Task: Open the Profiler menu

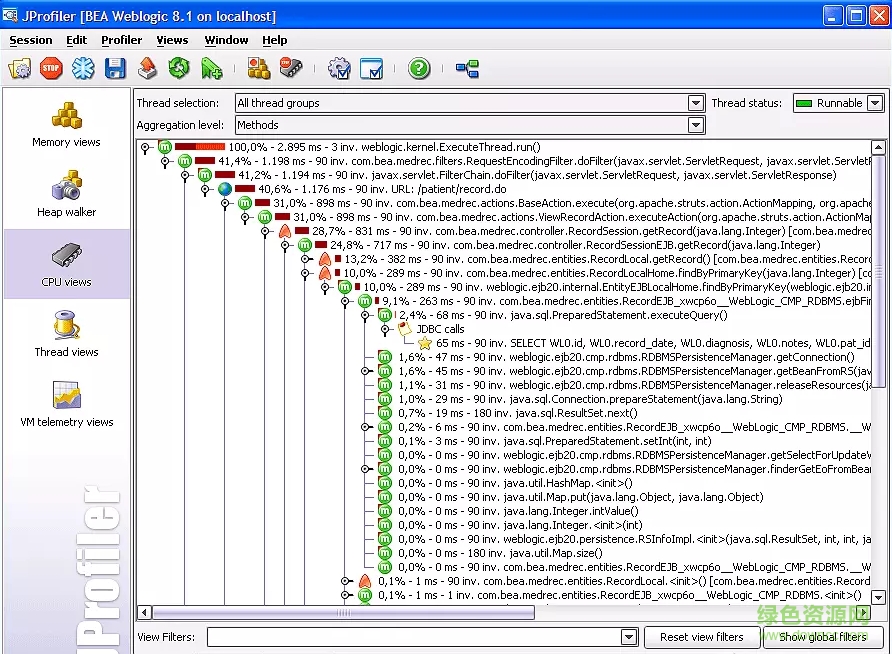Action: (121, 40)
